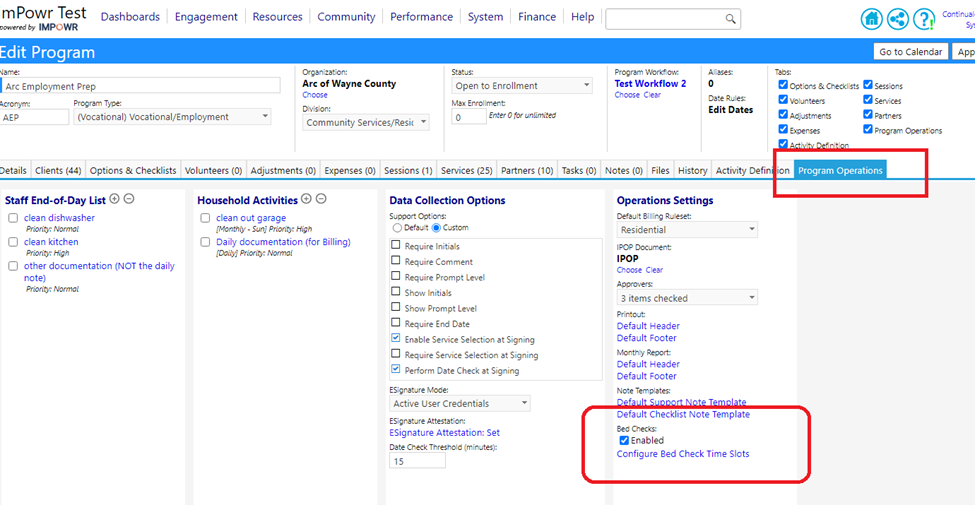Image resolution: width=975 pixels, height=505 pixels.
Task: Open Printout Default Header link
Action: [x=648, y=326]
